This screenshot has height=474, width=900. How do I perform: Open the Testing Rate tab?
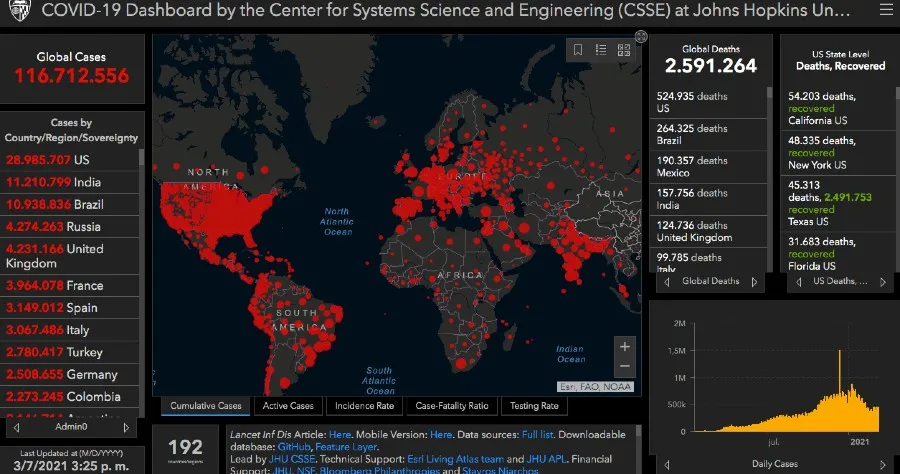coord(534,406)
